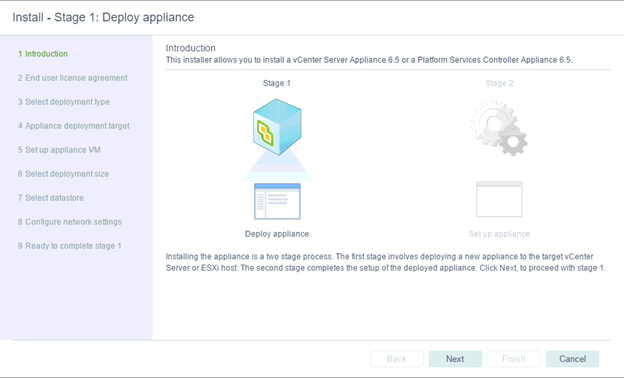This screenshot has height=378, width=624.
Task: Click the Next button
Action: (x=455, y=359)
